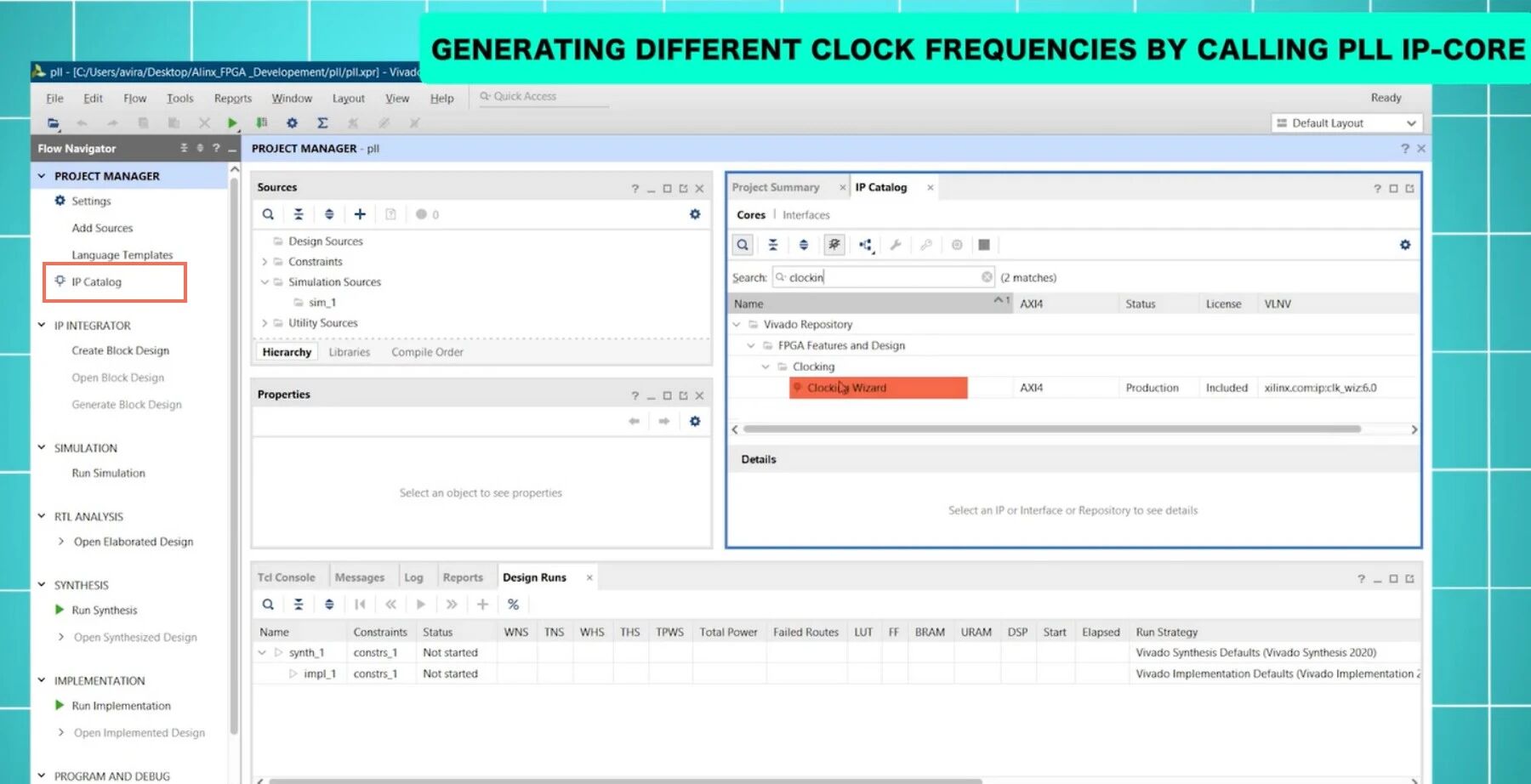Collapse the Vivado Repository tree node
The width and height of the screenshot is (1531, 784).
point(737,325)
